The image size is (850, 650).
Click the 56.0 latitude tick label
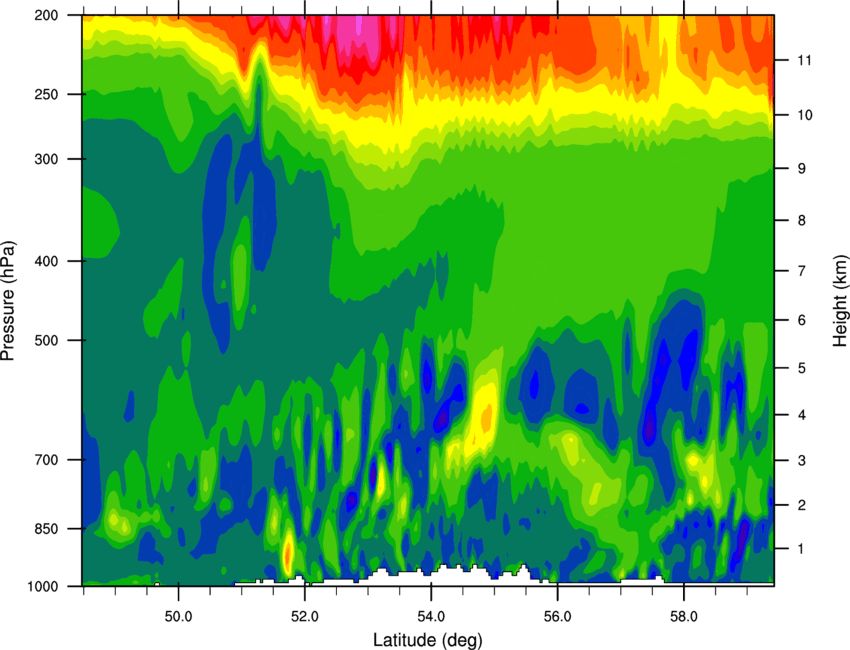(558, 616)
